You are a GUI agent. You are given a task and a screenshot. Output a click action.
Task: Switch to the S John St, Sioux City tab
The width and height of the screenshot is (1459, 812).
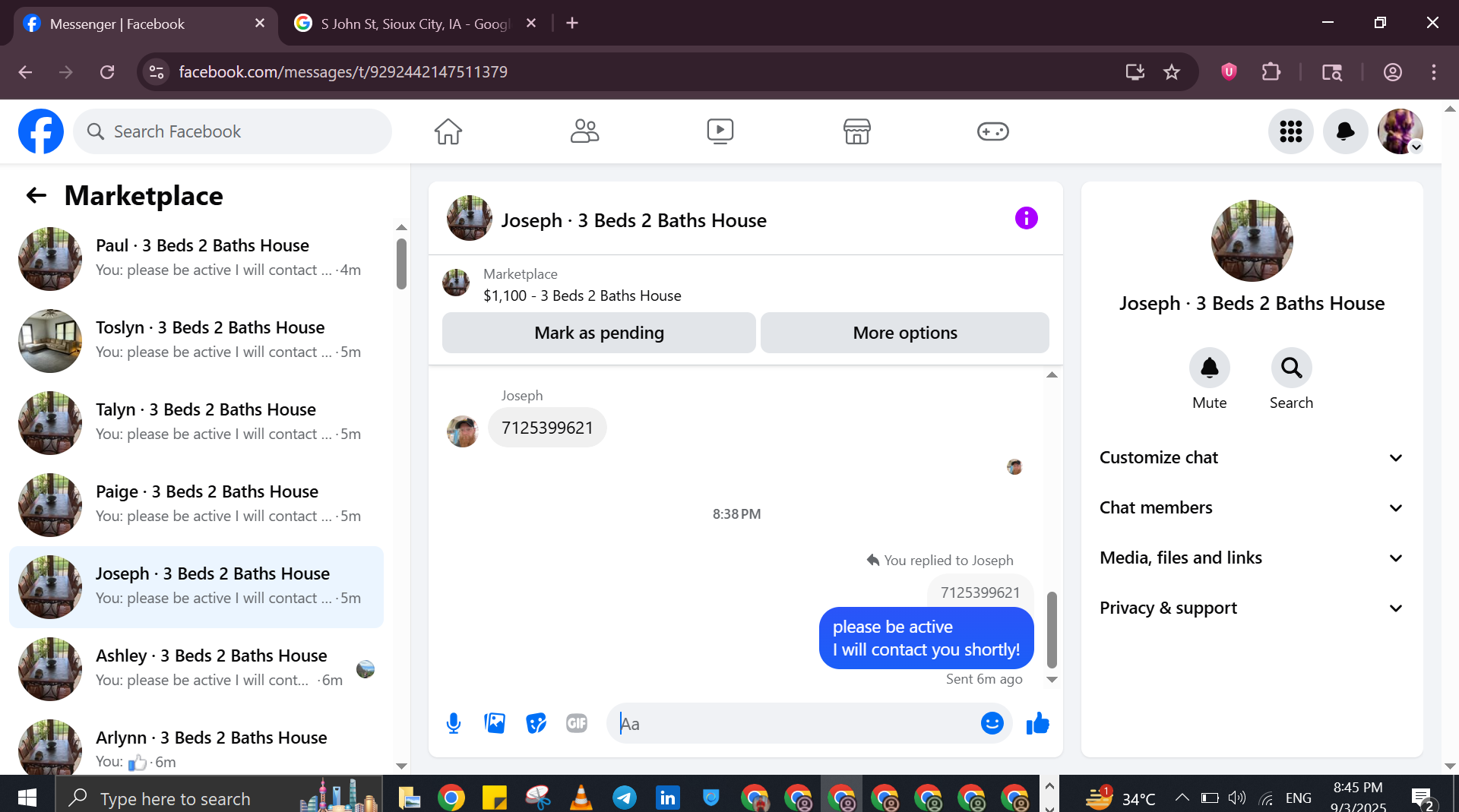pyautogui.click(x=414, y=24)
